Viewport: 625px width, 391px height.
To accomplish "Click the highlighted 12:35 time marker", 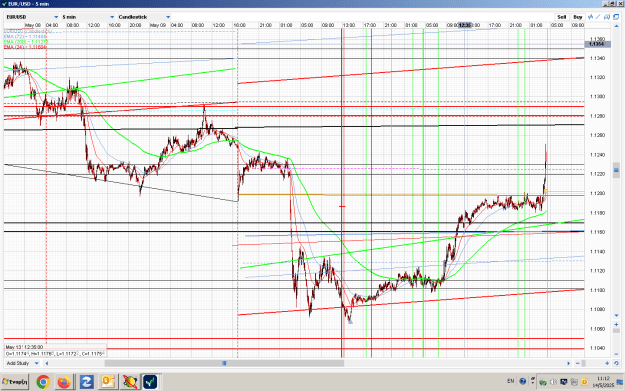I will (x=464, y=25).
